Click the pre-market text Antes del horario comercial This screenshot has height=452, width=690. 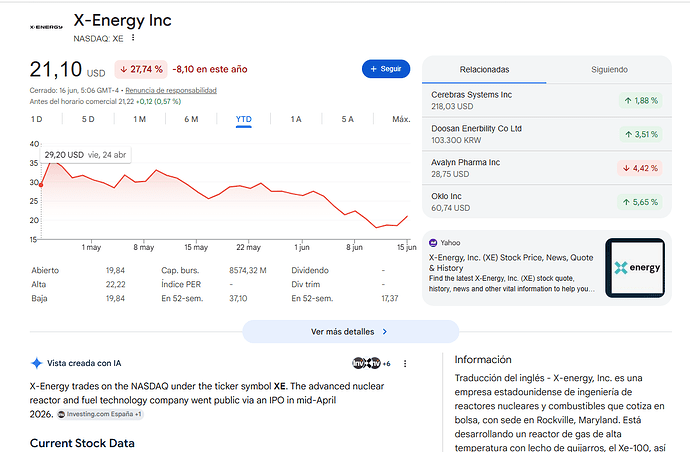(73, 101)
